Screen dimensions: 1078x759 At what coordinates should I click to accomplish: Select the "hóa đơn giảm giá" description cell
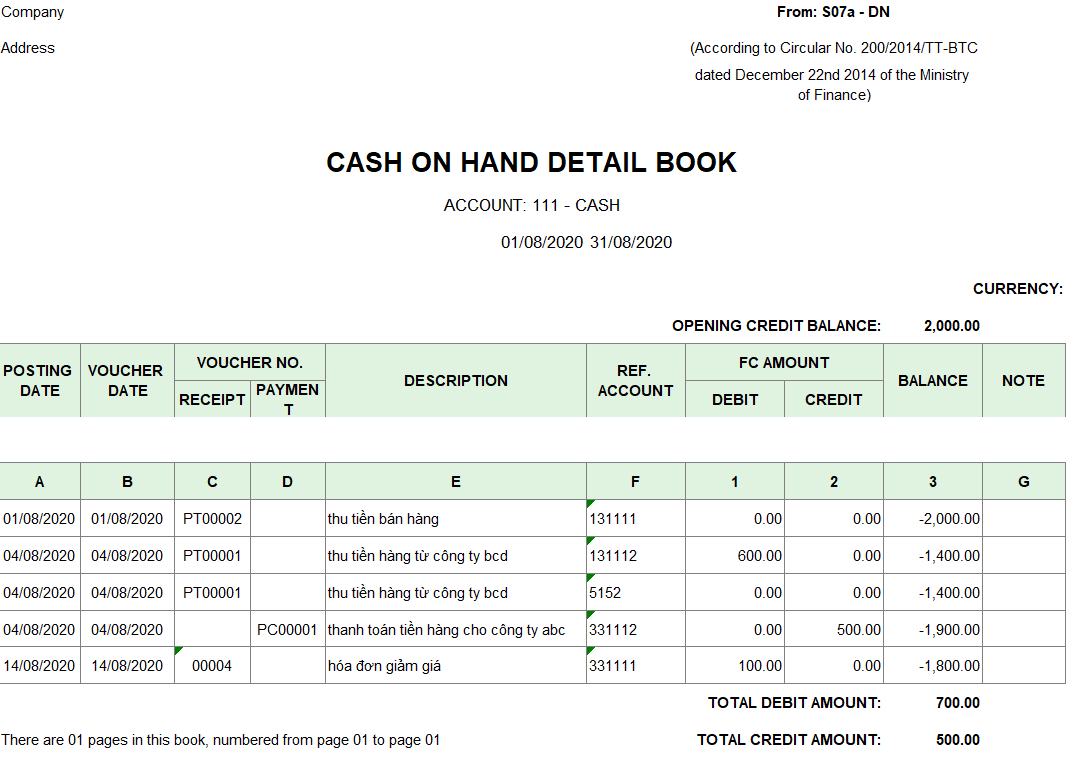455,666
